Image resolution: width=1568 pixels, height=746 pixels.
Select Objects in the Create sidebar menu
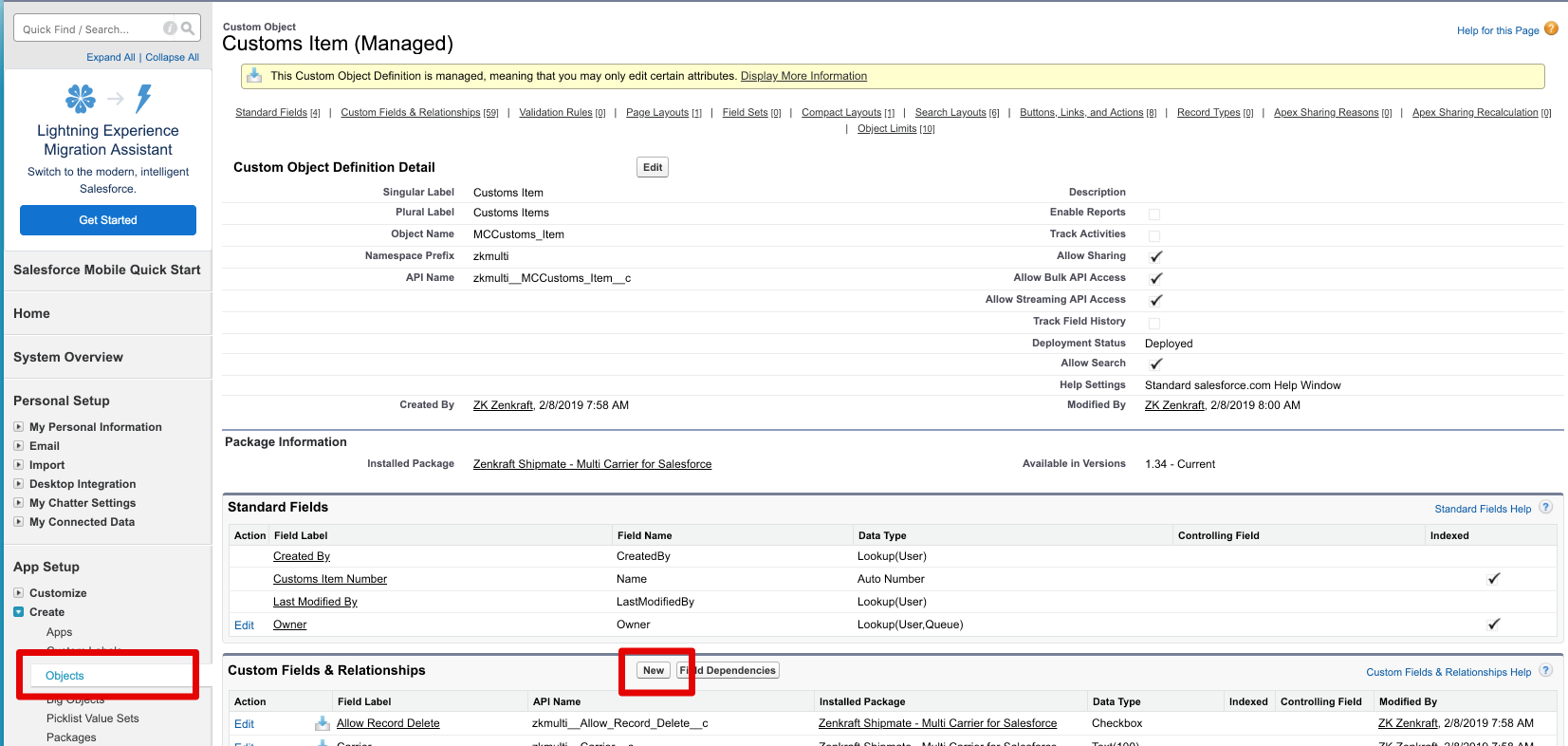pyautogui.click(x=65, y=676)
